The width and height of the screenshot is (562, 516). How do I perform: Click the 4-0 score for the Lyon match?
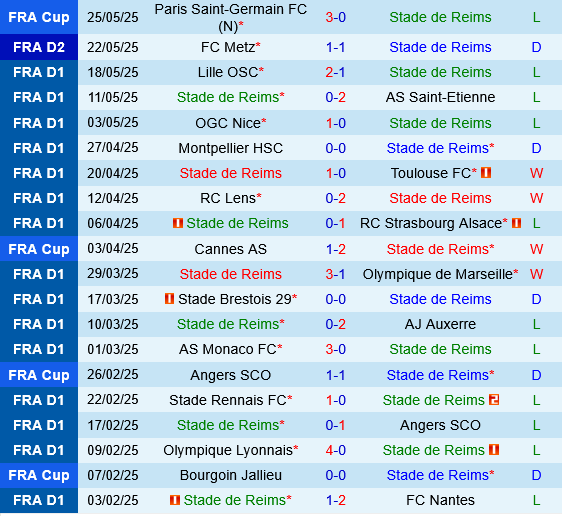coord(335,450)
